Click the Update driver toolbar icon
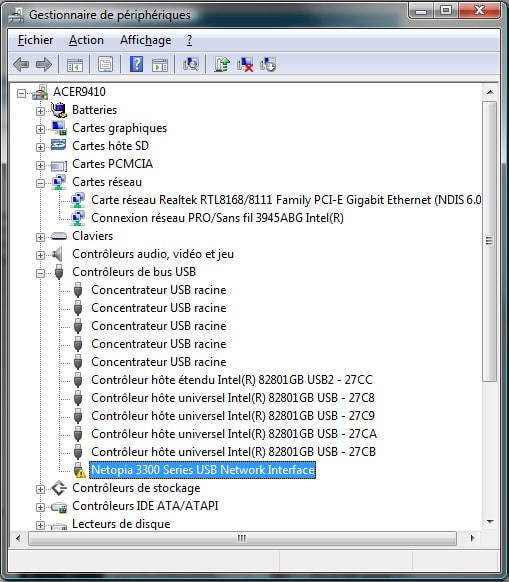The width and height of the screenshot is (509, 582). pos(222,64)
